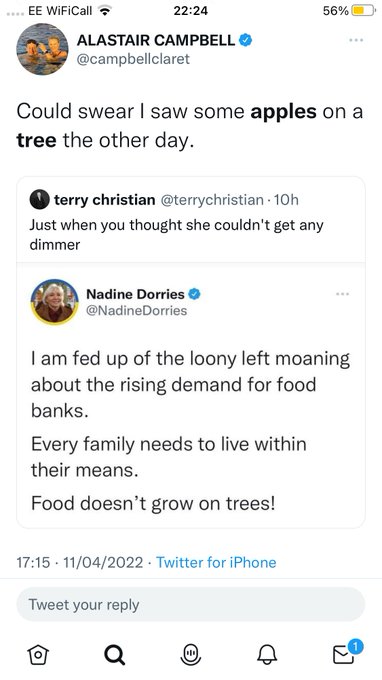Tap Nadine Dorries' verified badge
The image size is (382, 680).
(x=194, y=294)
